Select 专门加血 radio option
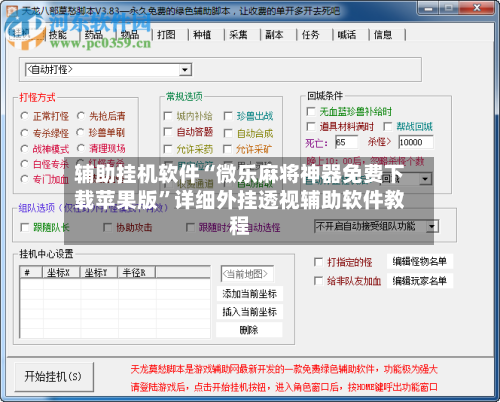 (25, 179)
